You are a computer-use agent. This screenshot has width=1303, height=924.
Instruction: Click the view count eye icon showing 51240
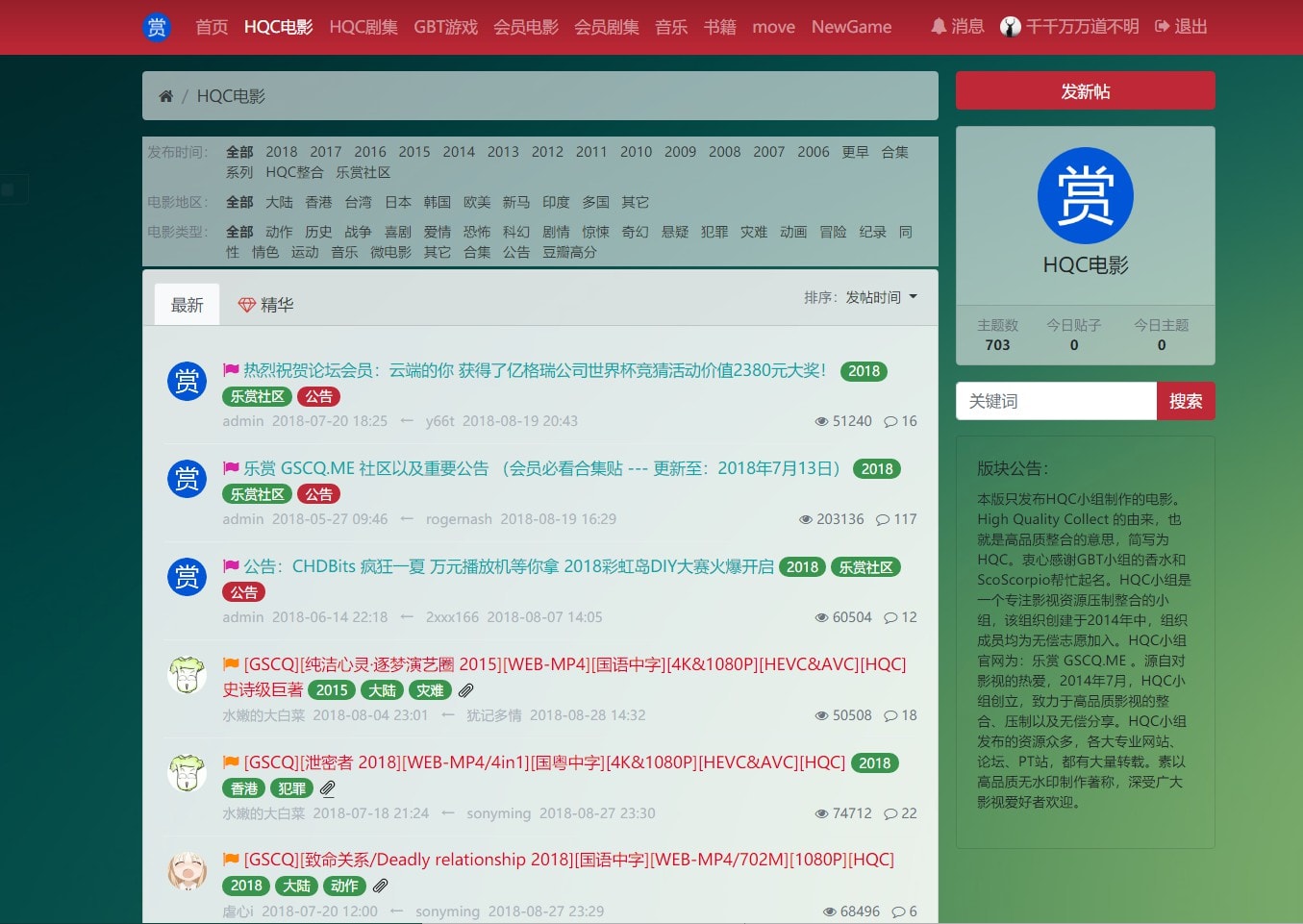(821, 421)
